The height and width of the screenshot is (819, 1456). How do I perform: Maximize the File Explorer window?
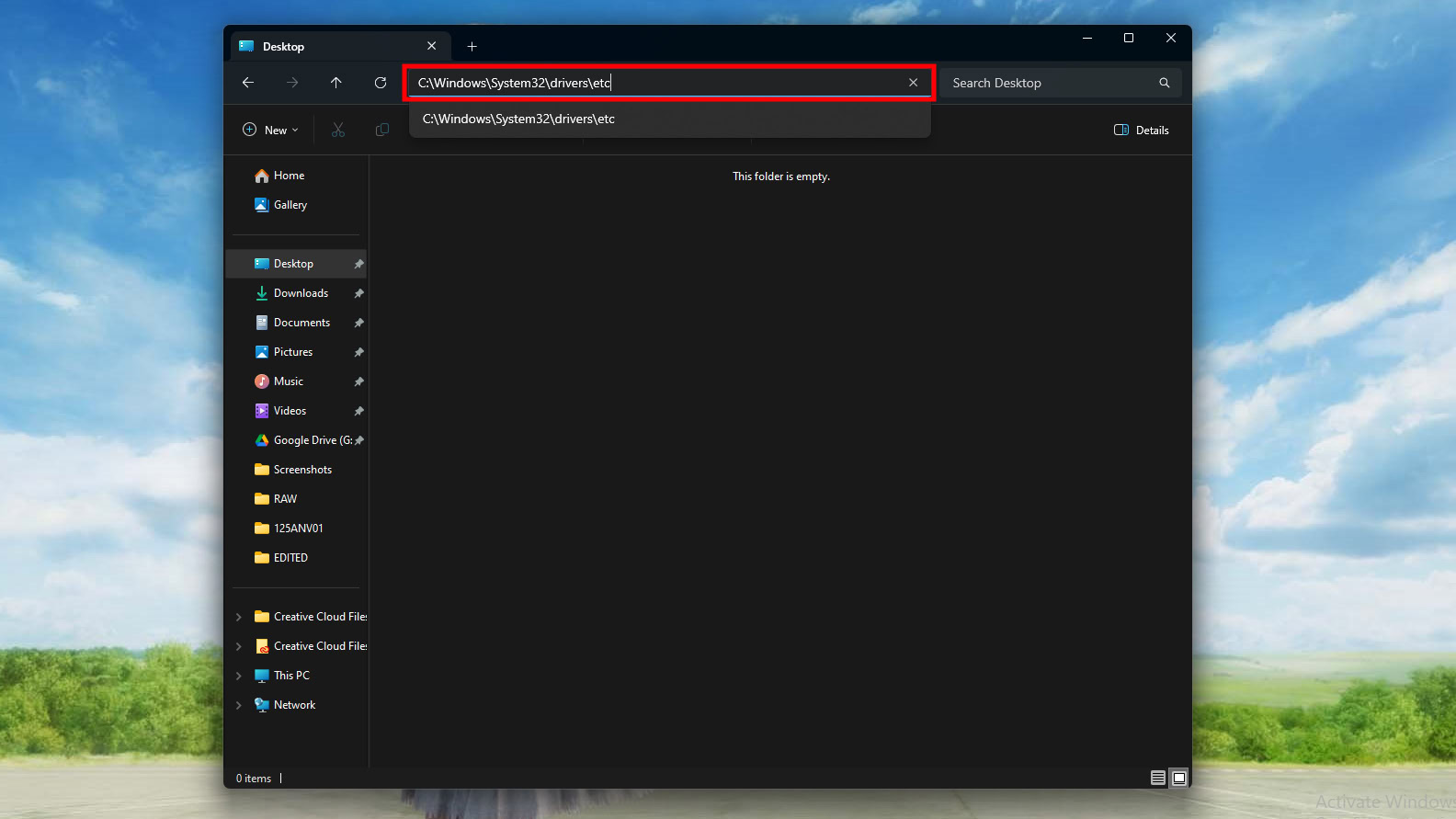1129,38
